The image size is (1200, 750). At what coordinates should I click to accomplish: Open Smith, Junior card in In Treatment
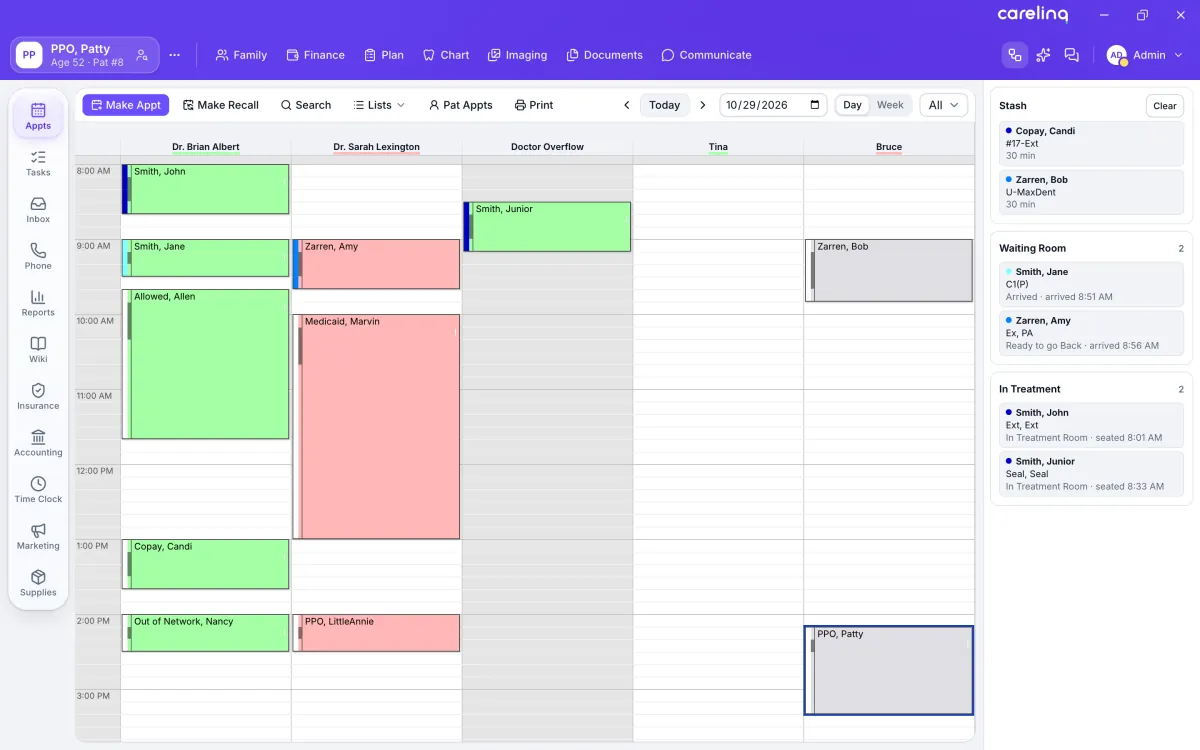coord(1091,474)
